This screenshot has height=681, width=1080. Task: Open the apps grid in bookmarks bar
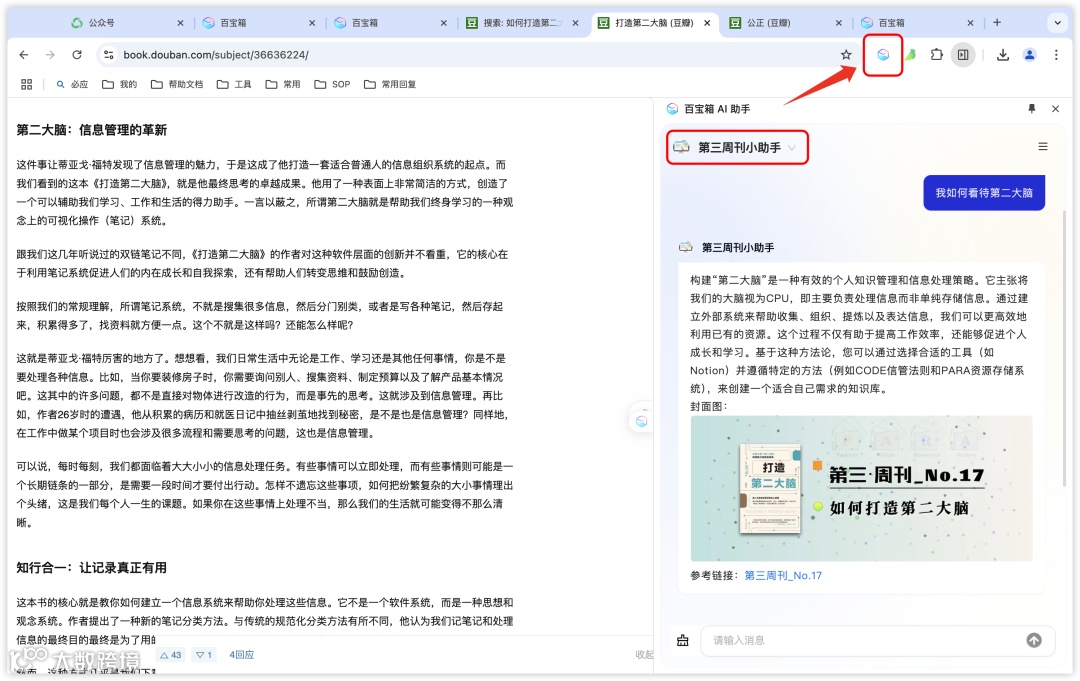point(27,84)
